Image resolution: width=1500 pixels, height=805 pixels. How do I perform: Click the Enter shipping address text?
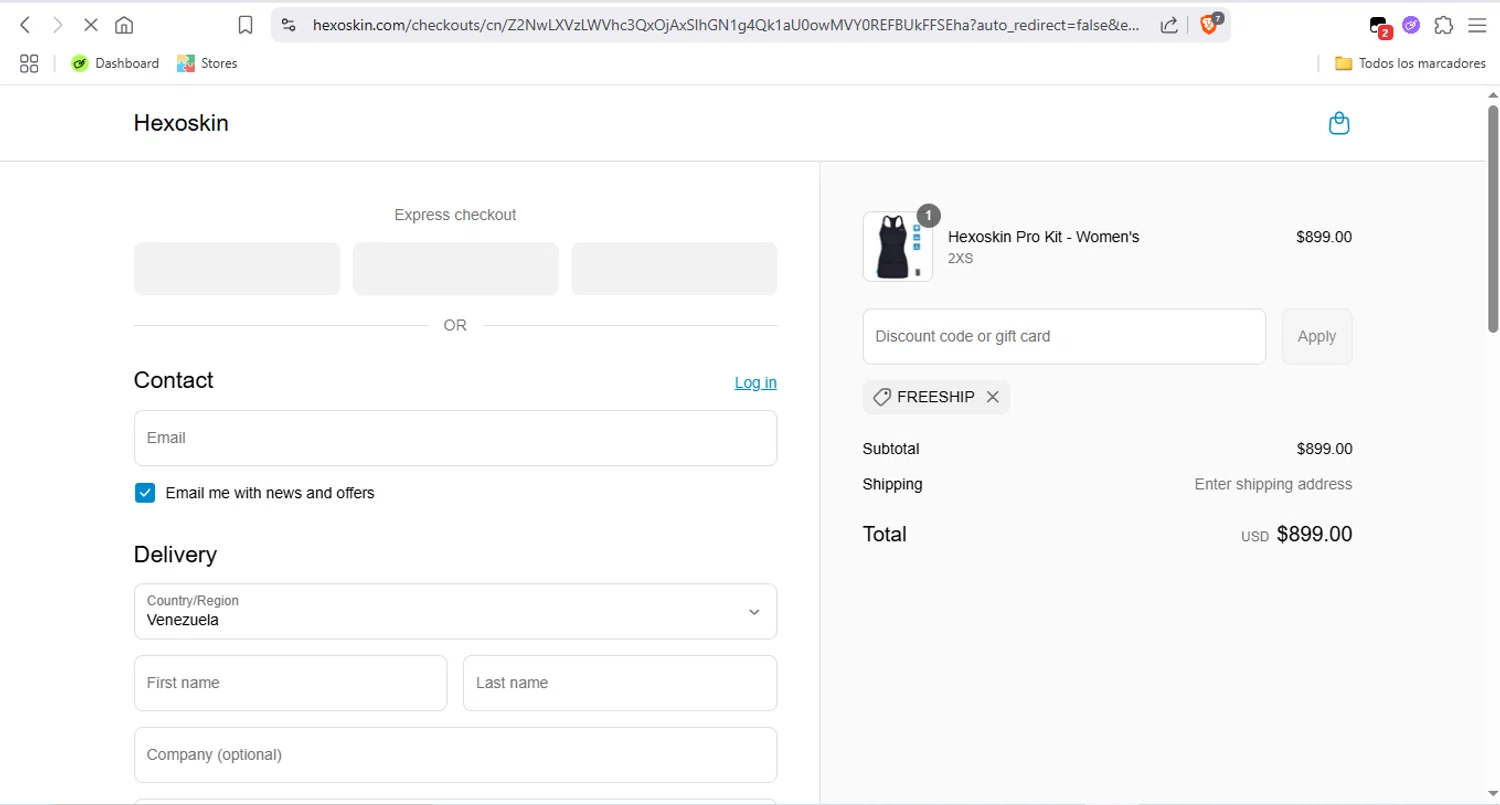(x=1273, y=484)
